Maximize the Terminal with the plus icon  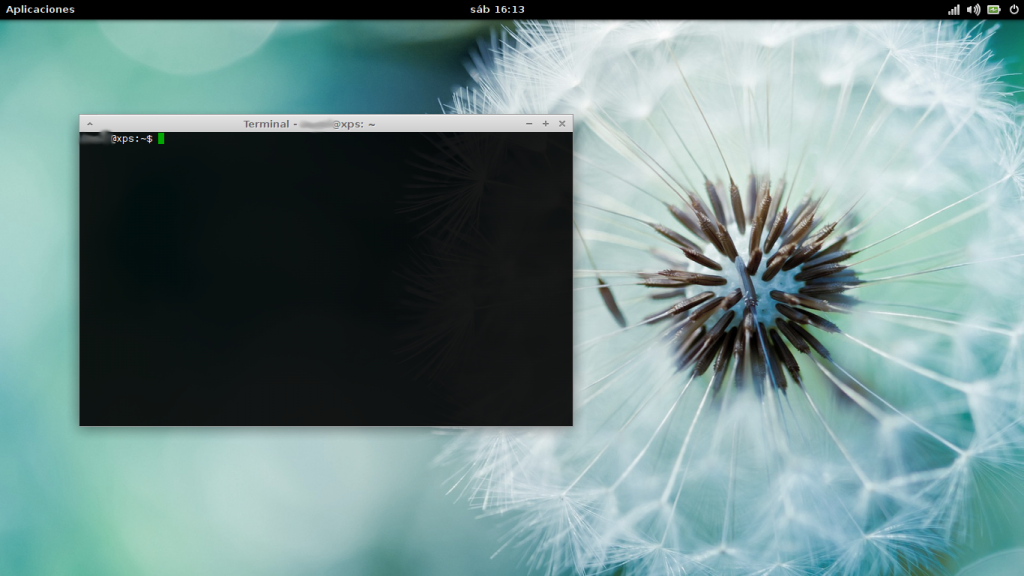(x=545, y=124)
